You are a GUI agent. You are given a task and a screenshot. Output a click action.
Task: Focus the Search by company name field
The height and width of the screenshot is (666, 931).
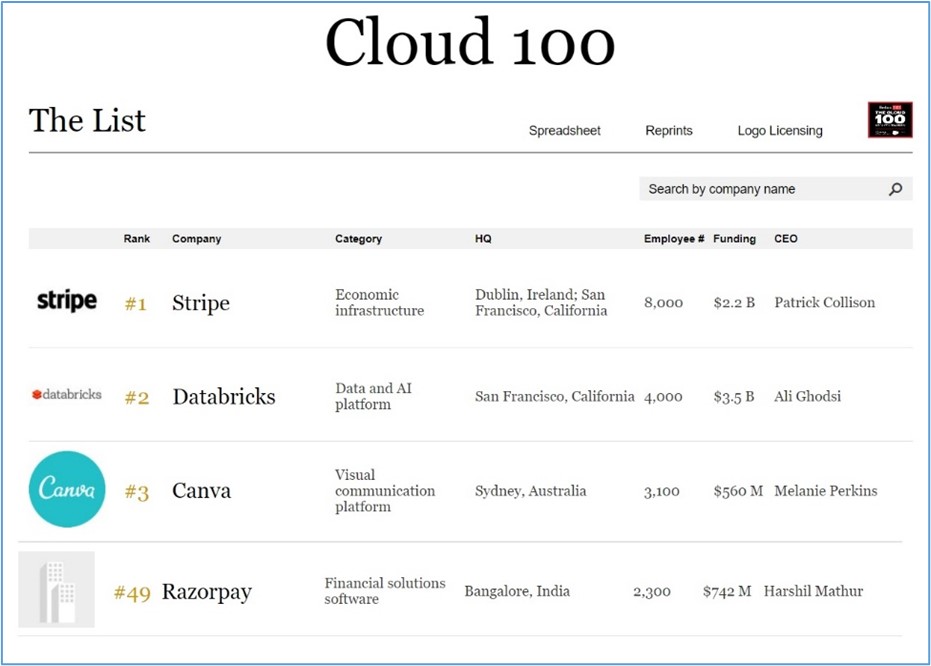point(775,189)
